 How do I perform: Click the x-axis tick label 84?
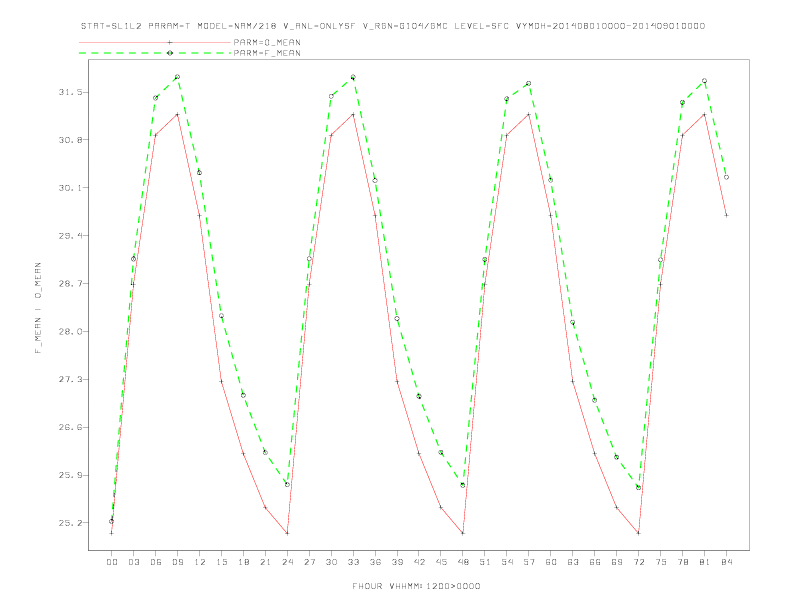[x=727, y=562]
